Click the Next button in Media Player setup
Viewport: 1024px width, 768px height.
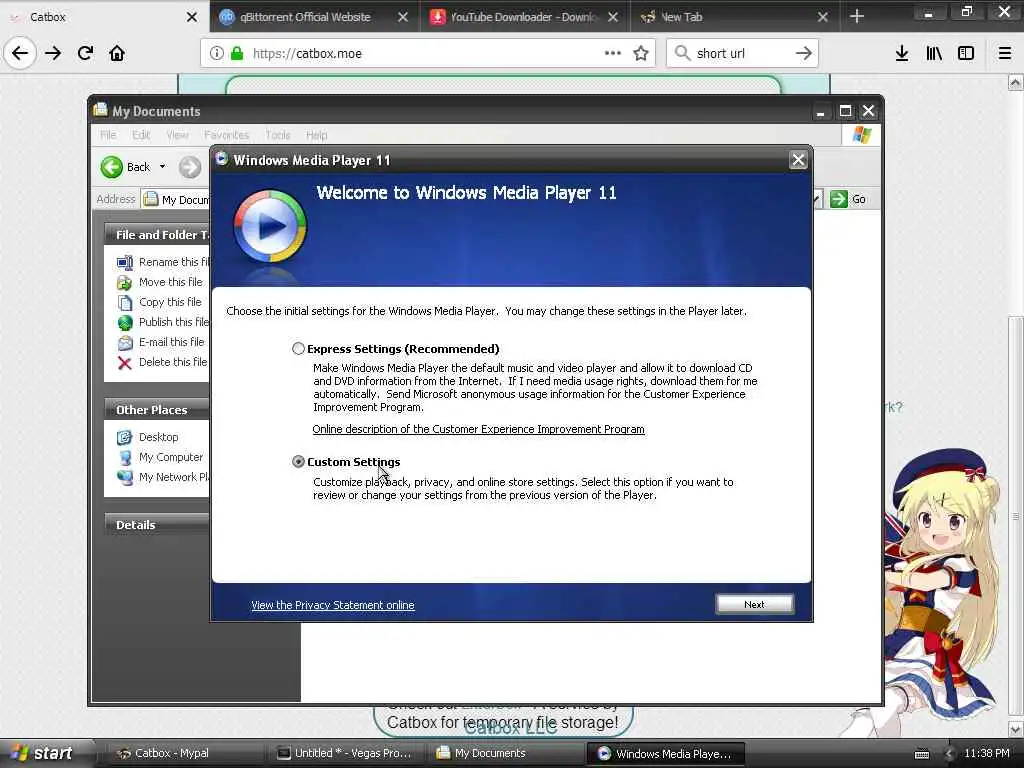point(754,605)
